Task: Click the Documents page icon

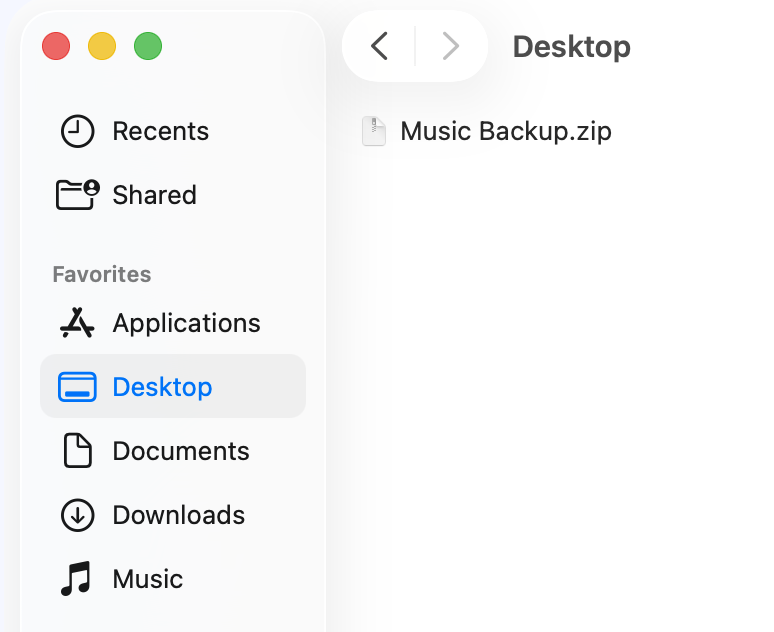Action: pyautogui.click(x=77, y=451)
